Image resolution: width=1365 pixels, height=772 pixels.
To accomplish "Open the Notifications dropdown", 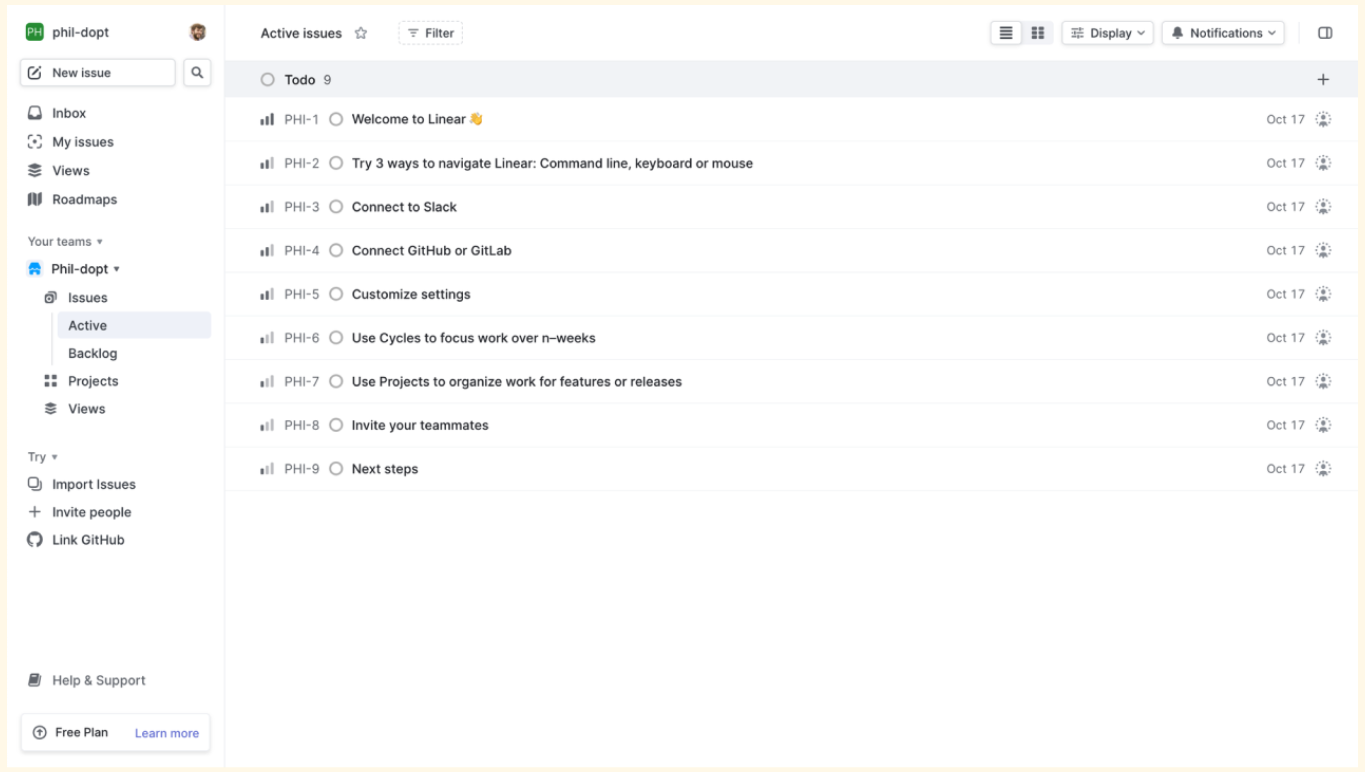I will (1223, 33).
